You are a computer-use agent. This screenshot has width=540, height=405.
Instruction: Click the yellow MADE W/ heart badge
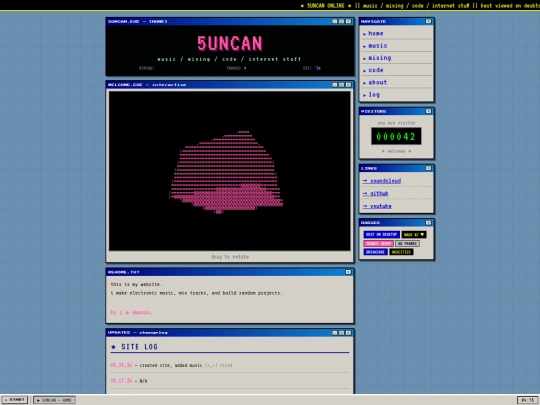pos(414,235)
